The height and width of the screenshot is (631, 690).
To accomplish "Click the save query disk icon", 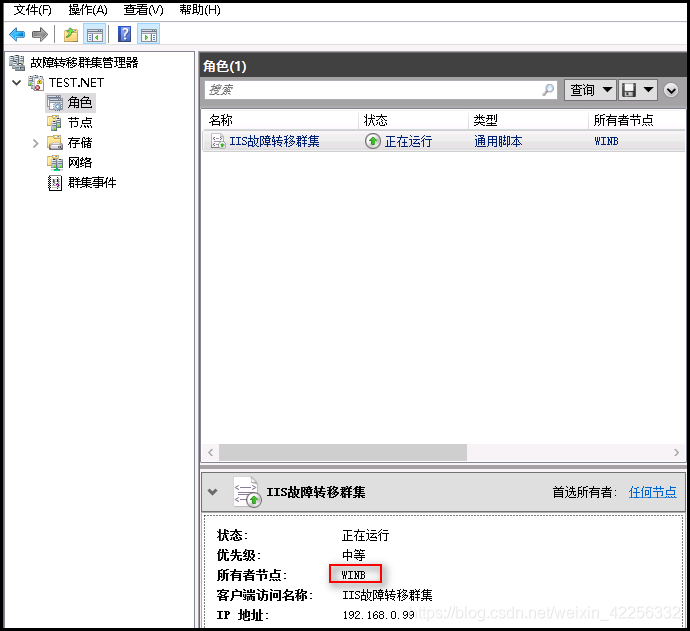I will [628, 90].
